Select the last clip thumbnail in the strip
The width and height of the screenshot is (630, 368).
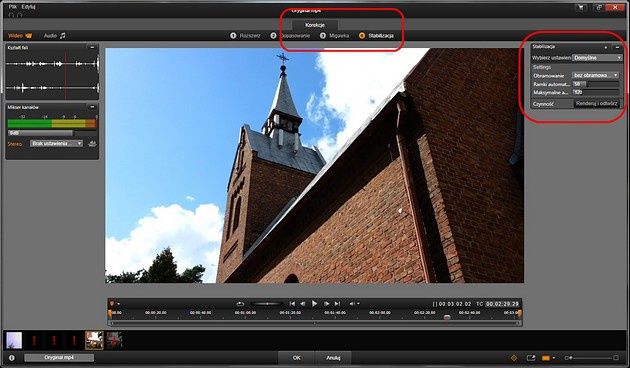point(114,341)
